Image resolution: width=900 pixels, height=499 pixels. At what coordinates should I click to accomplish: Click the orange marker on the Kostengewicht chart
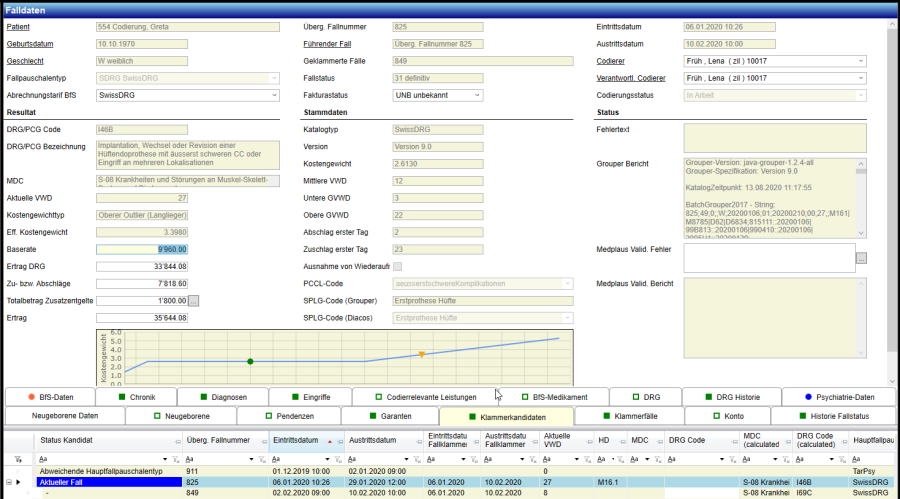422,354
